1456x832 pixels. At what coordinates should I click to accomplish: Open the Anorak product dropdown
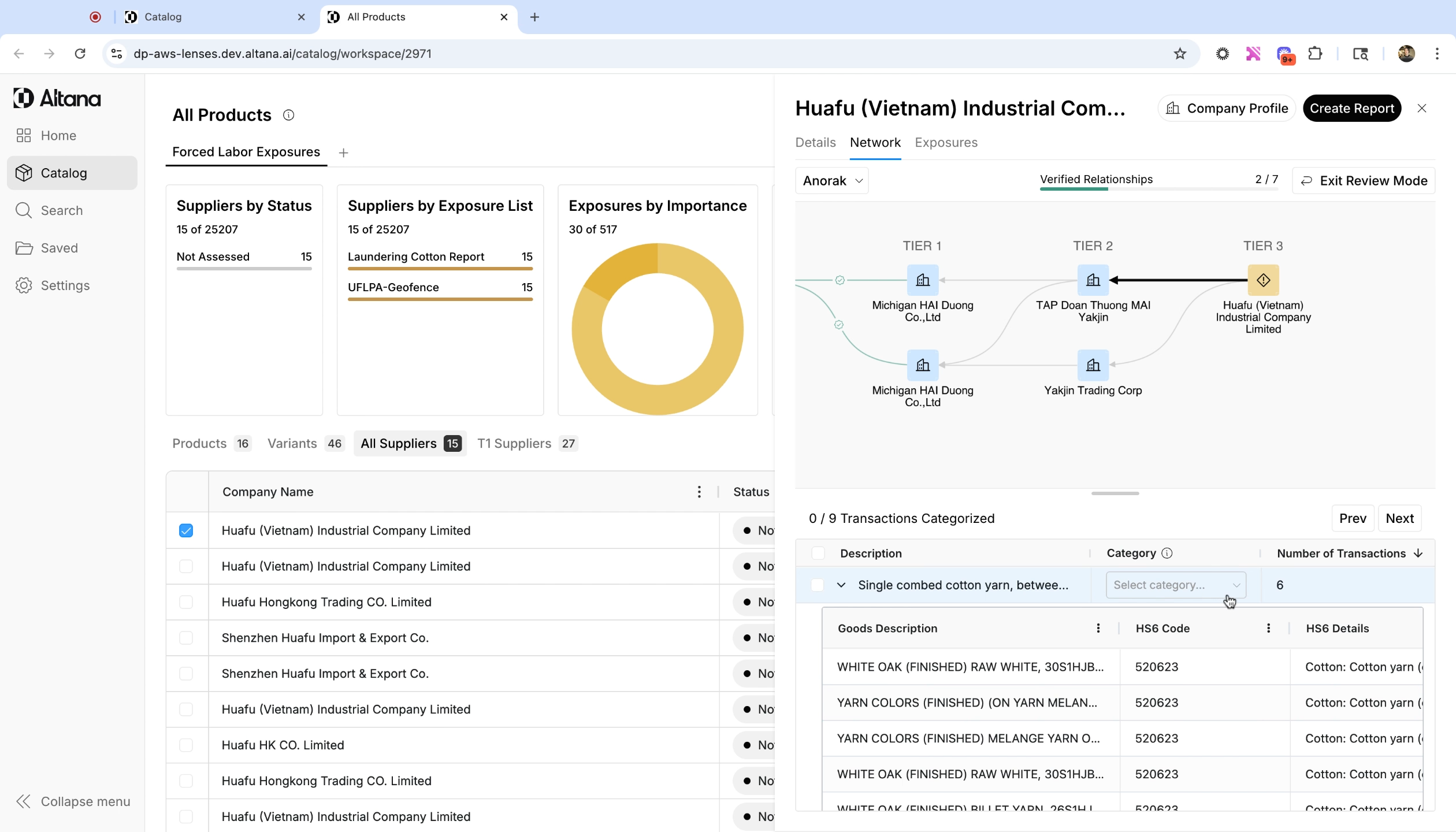tap(831, 181)
